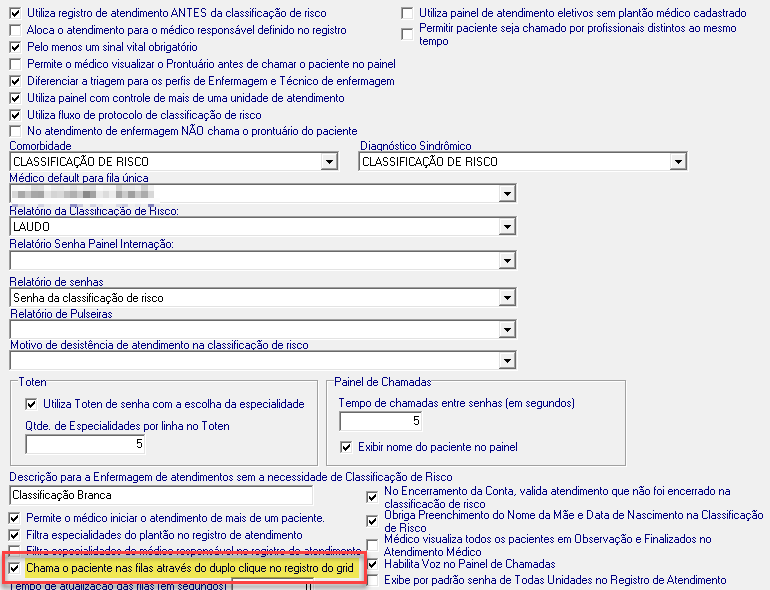
Task: Open the Diagnóstico Sindrômico dropdown arrow
Action: (678, 162)
